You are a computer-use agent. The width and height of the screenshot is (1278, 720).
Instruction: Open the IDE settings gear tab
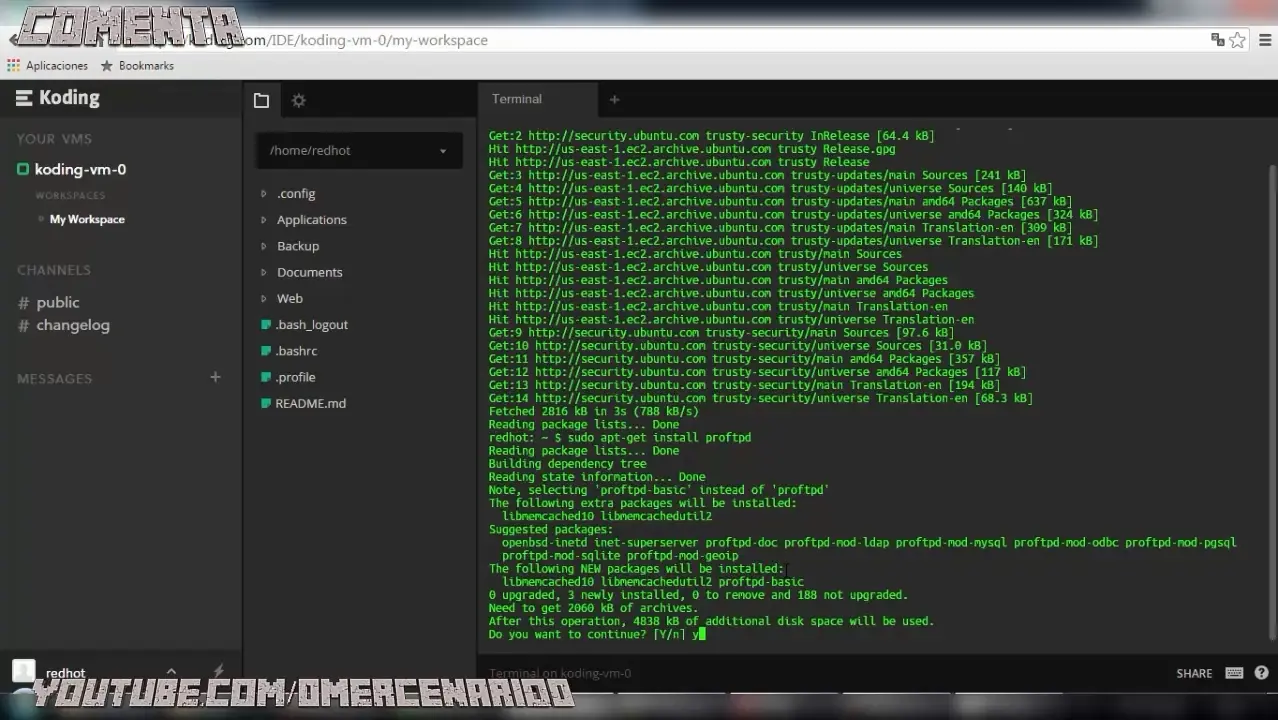[x=298, y=100]
